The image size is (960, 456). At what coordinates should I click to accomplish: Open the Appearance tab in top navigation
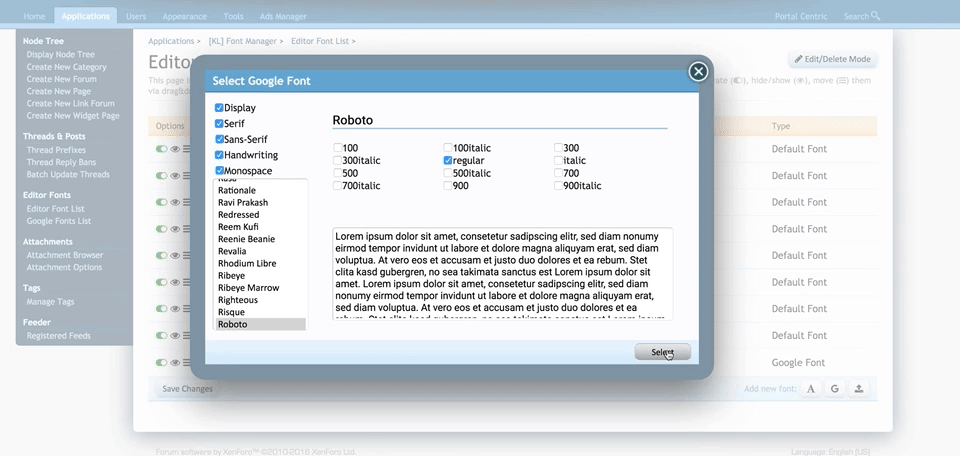coord(184,17)
